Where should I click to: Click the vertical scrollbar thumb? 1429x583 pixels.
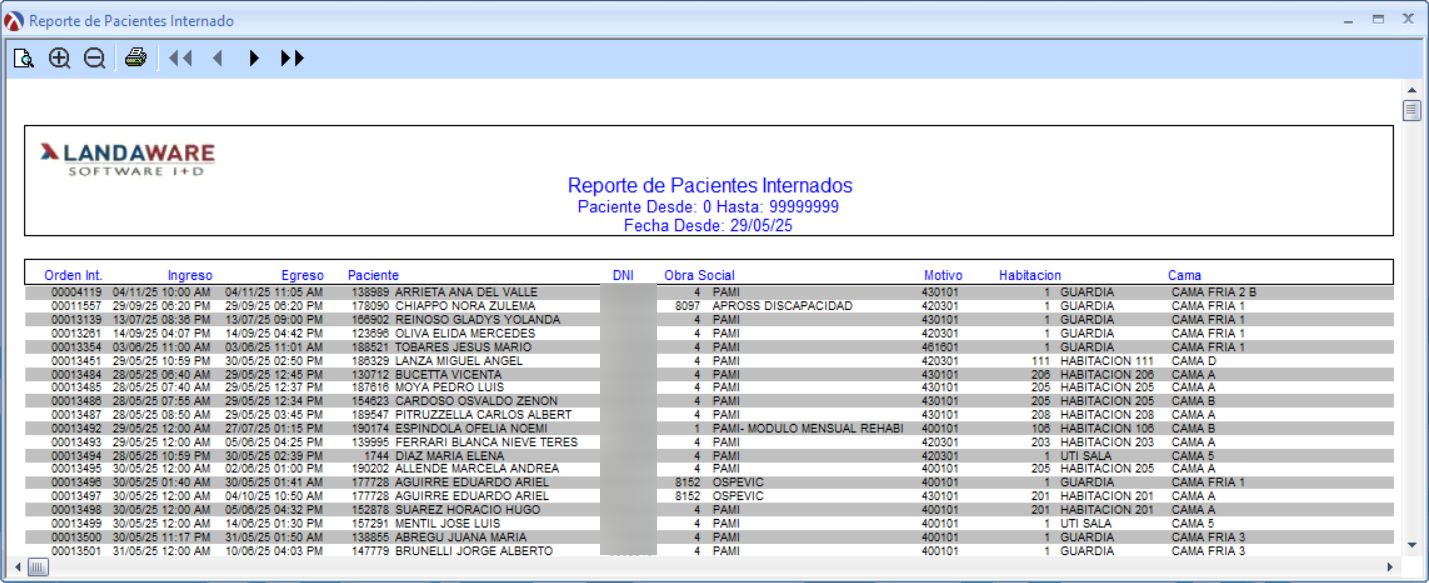click(x=1412, y=109)
